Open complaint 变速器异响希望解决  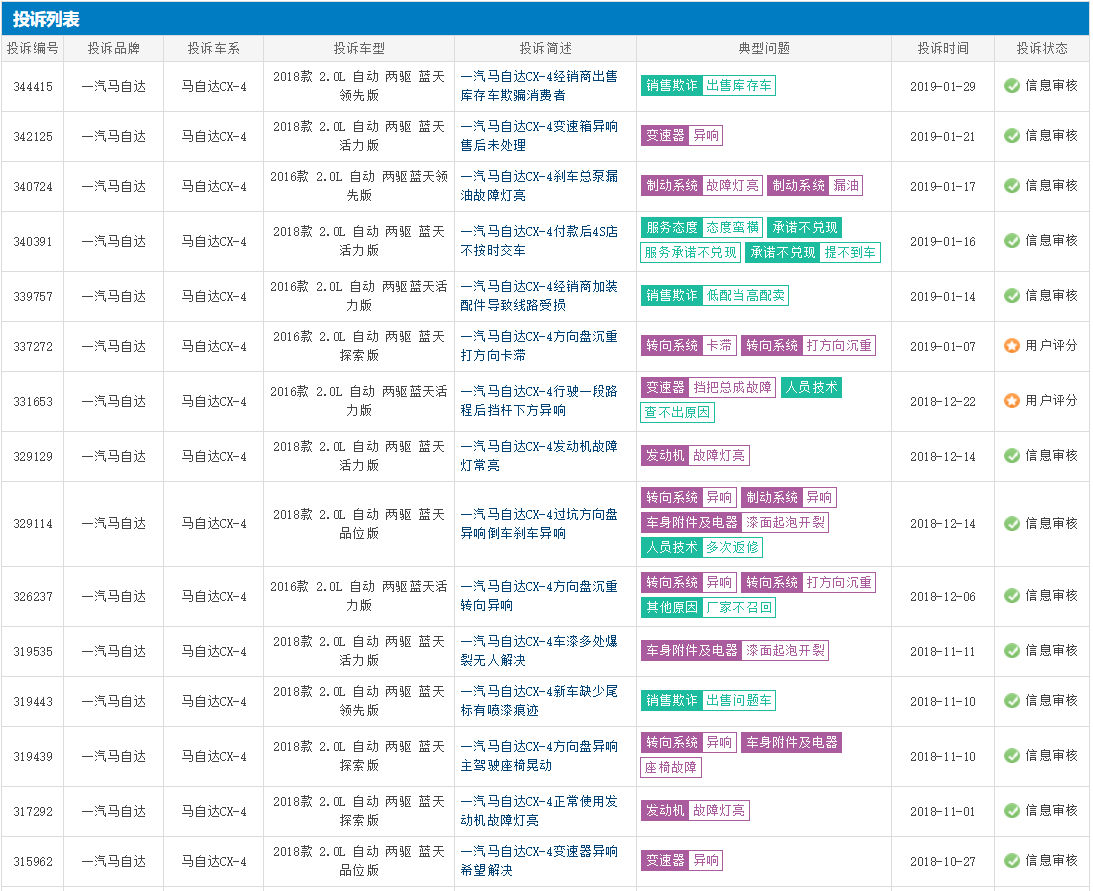click(539, 861)
